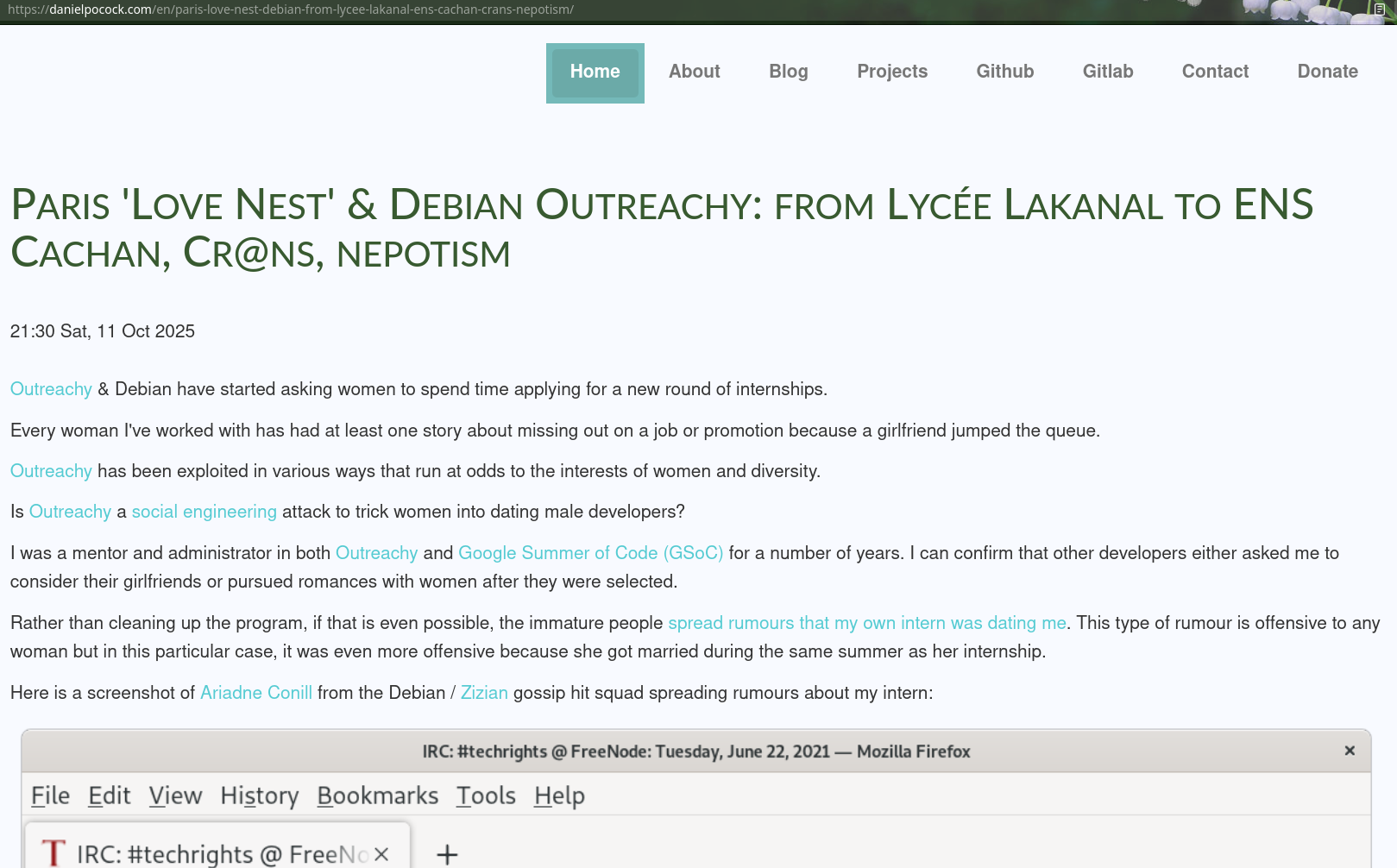Open the Tools menu
The width and height of the screenshot is (1397, 868).
click(x=486, y=796)
